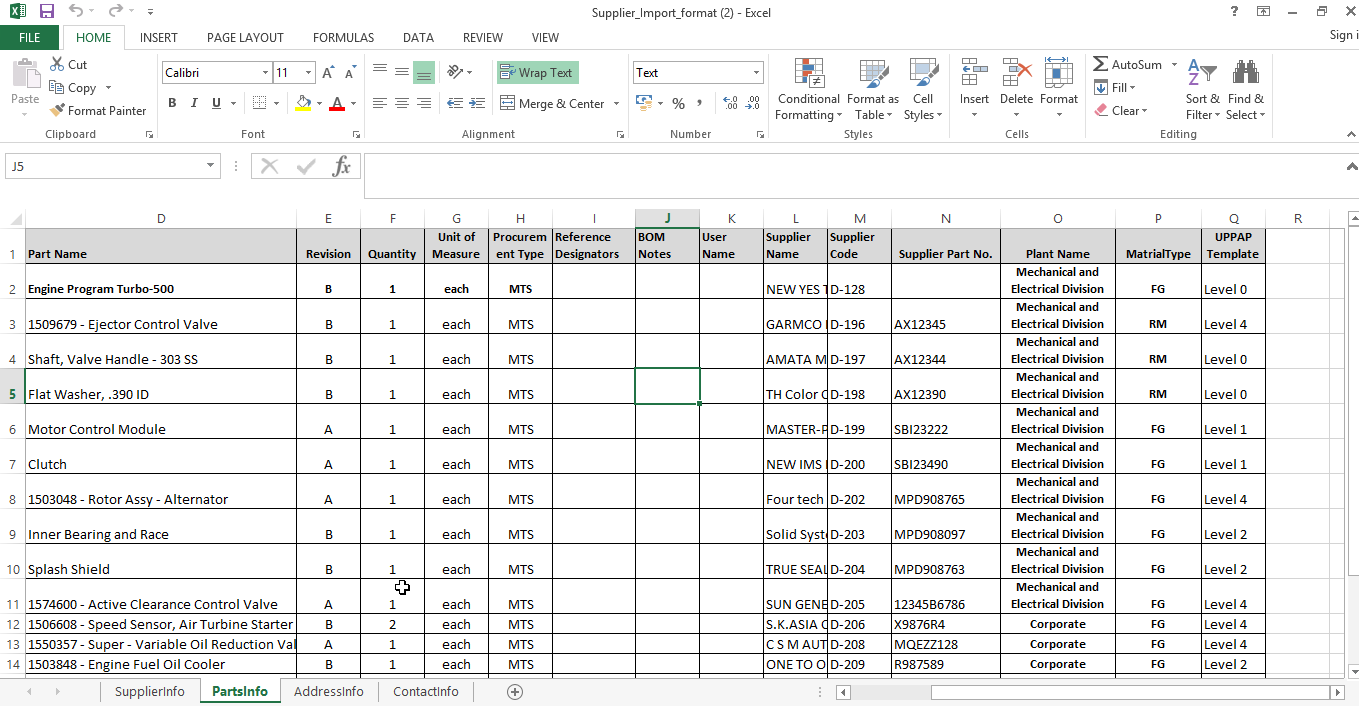
Task: Click the Fill button in Editing group
Action: pos(1114,88)
